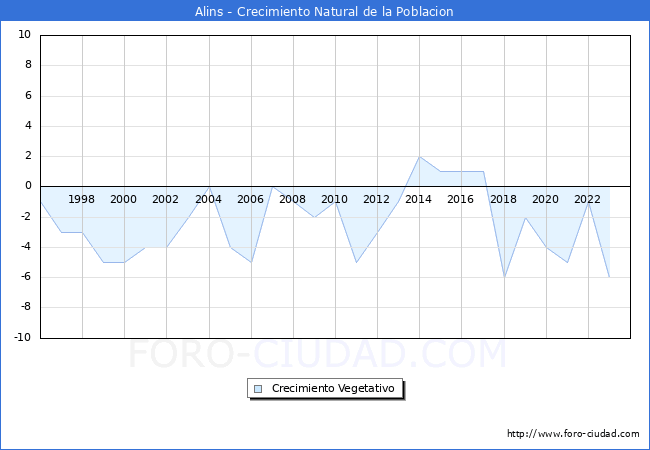Click the y-axis value 2
Viewport: 650px width, 450px height.
pos(28,156)
